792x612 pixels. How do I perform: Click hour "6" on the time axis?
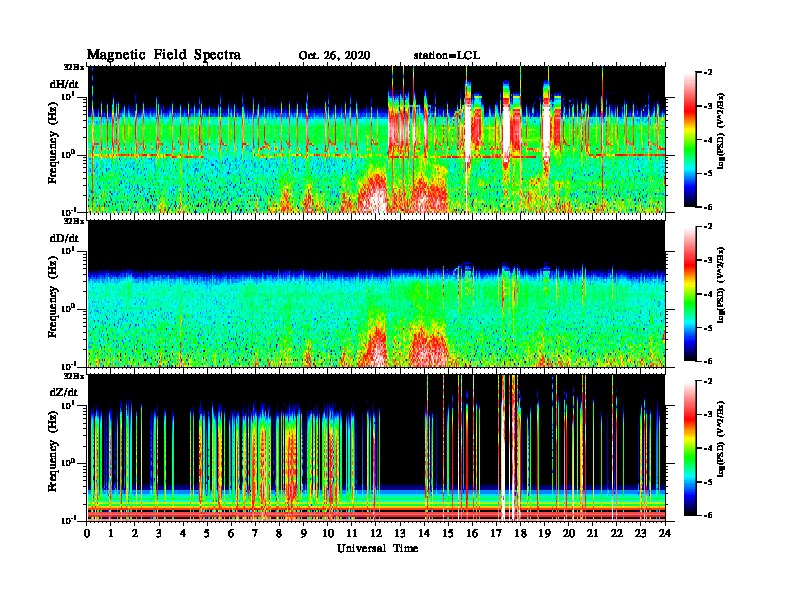tap(231, 533)
